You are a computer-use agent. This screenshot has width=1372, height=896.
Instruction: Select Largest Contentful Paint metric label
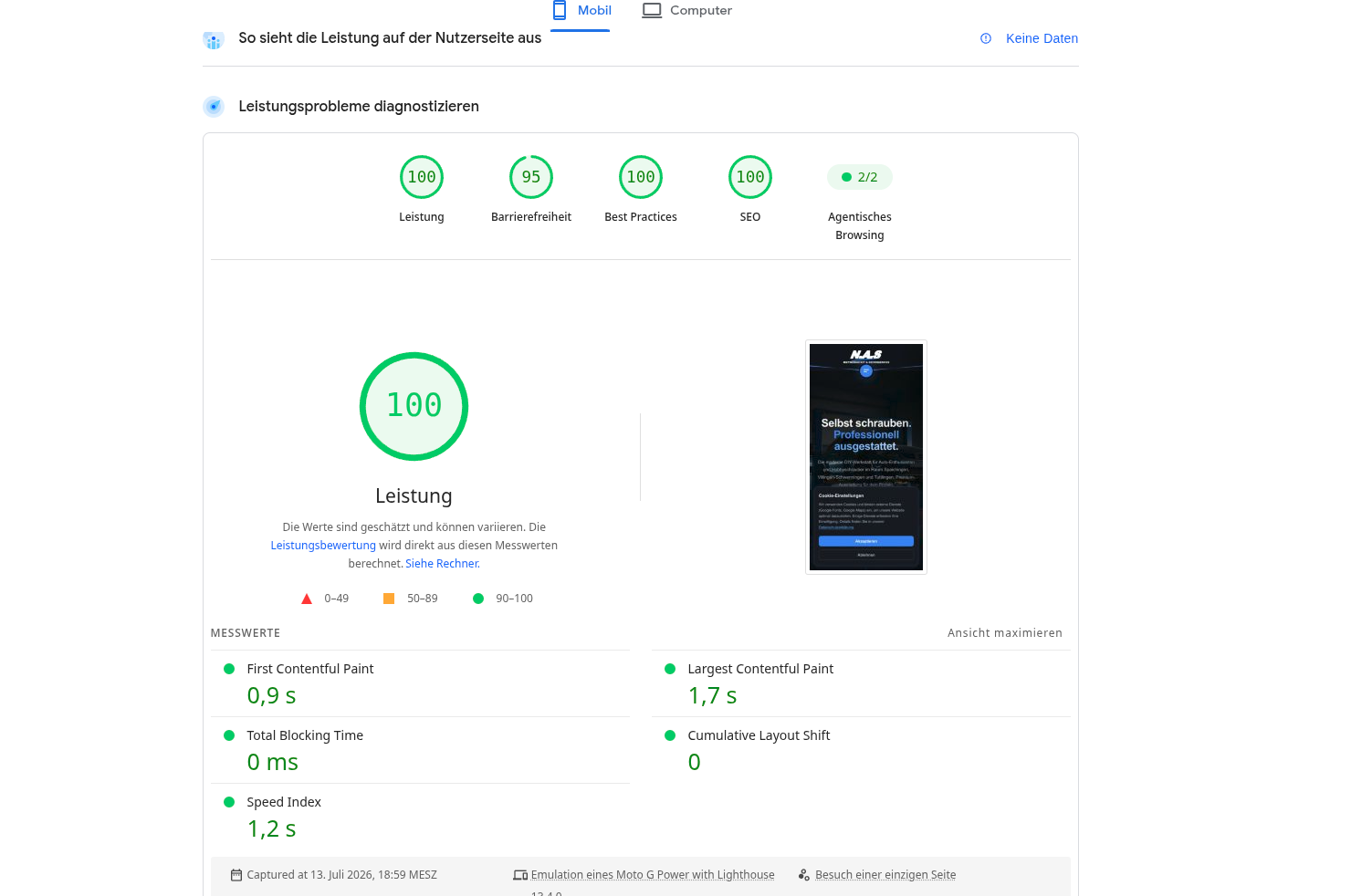click(x=760, y=669)
